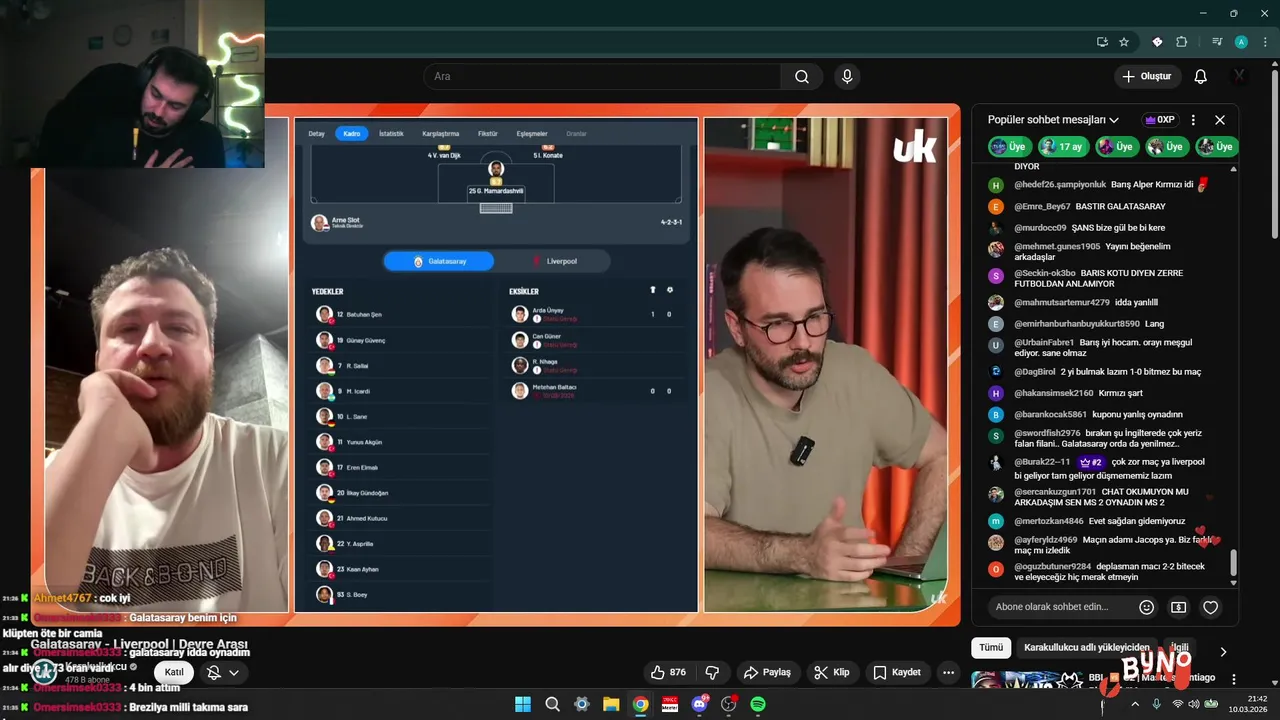Click the tag-shaped extension icon
The image size is (1280, 720).
[x=1157, y=42]
